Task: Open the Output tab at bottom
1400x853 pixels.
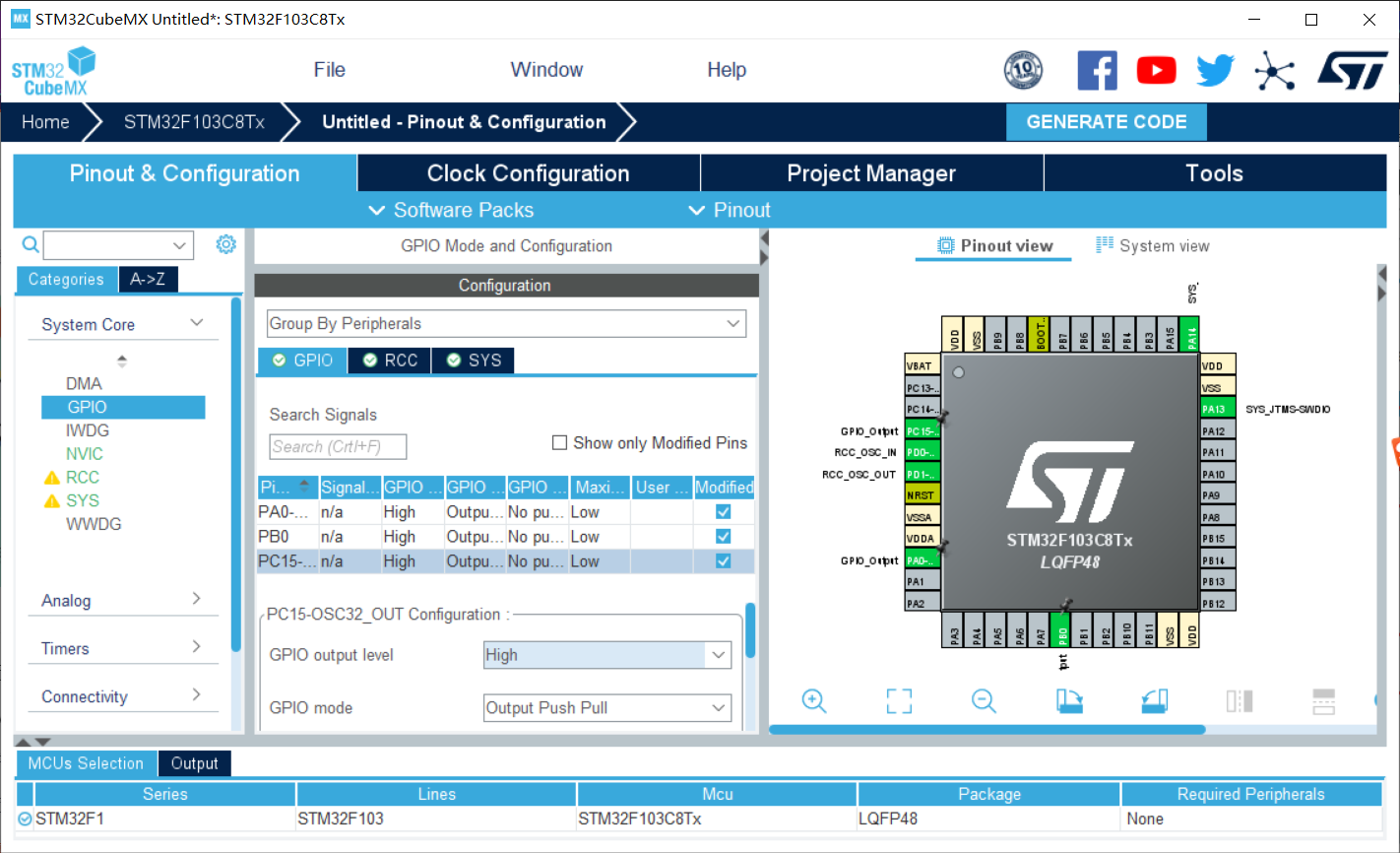Action: [x=194, y=763]
